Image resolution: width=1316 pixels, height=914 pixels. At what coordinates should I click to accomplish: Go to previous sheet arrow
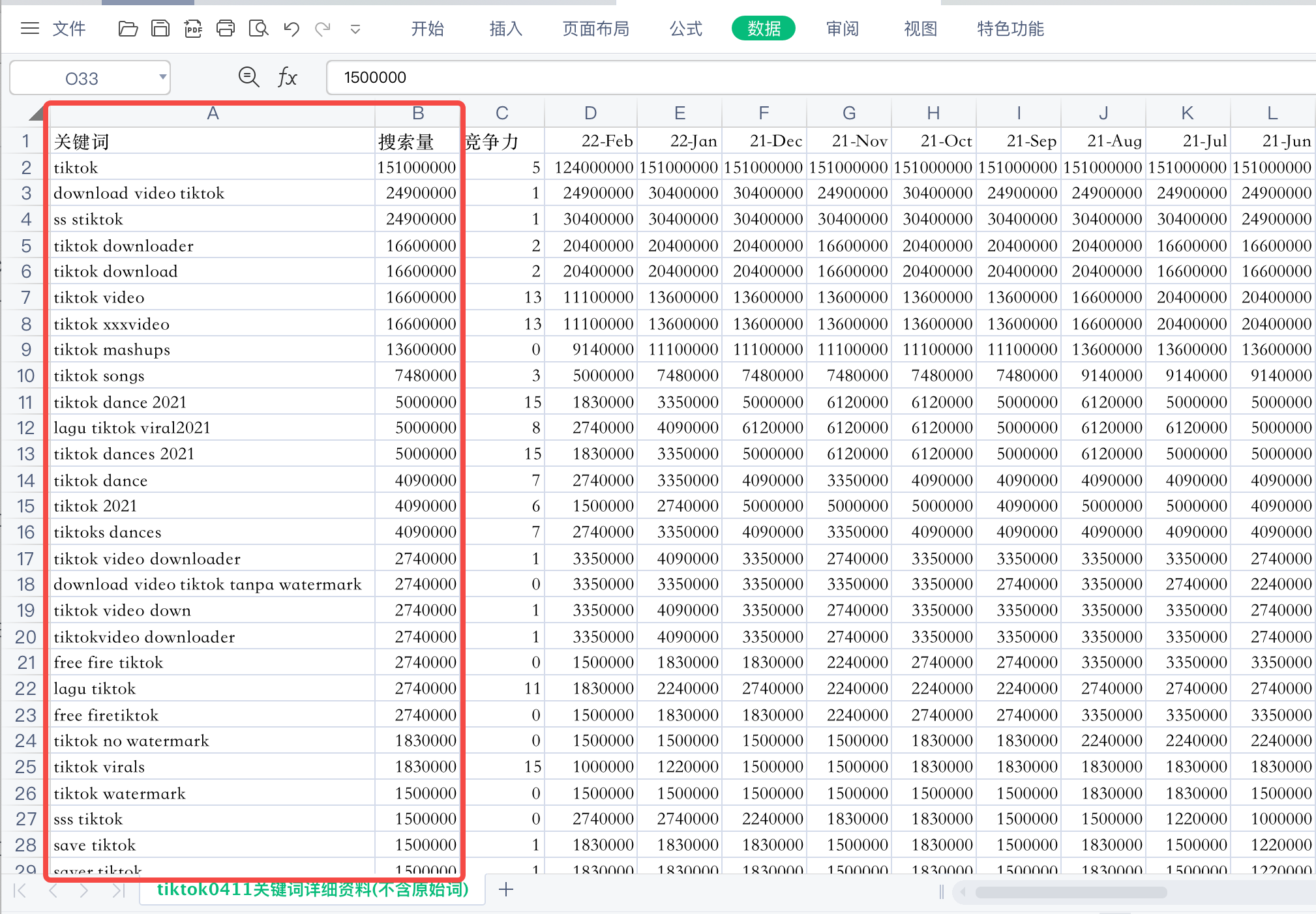[53, 891]
